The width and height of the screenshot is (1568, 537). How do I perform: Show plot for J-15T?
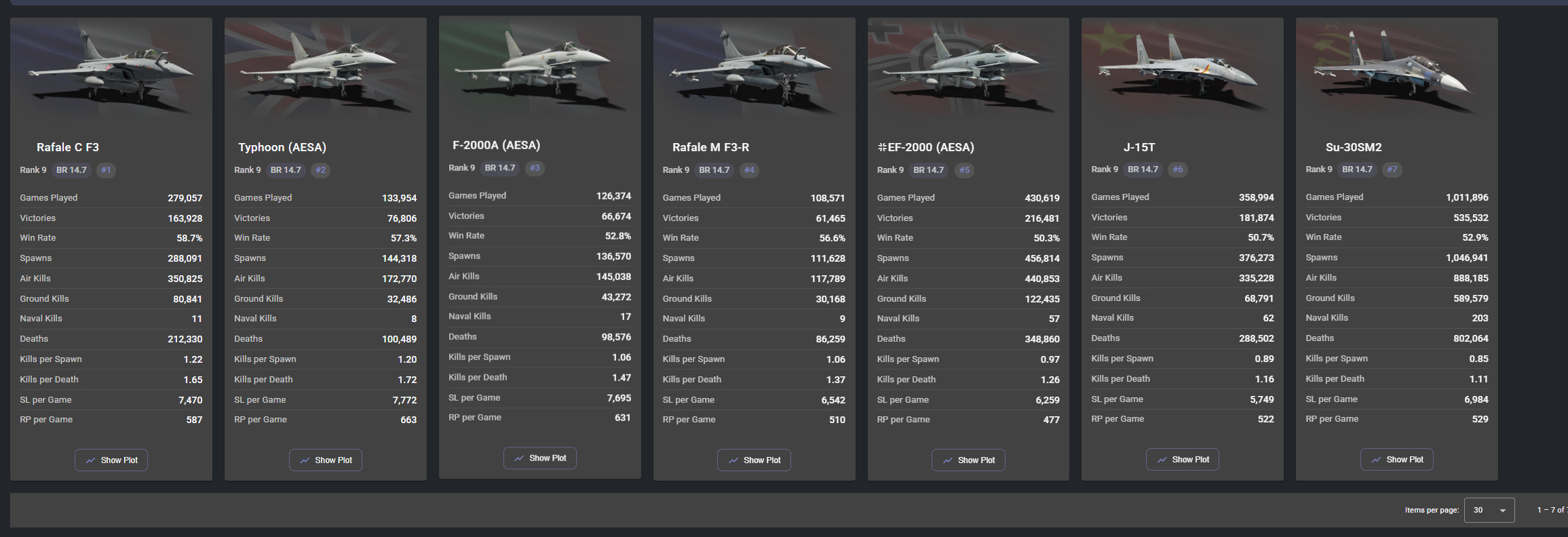1183,459
